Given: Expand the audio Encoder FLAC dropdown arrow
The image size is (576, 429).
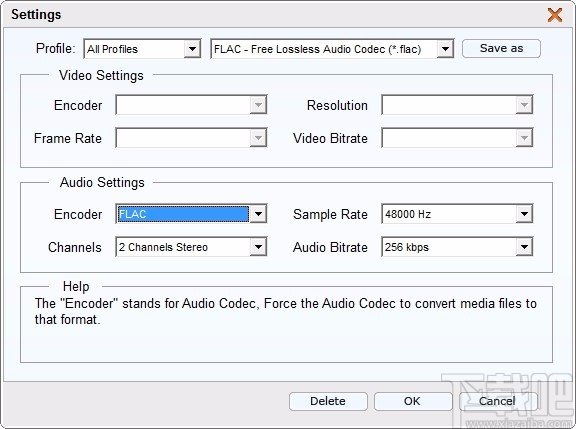Looking at the screenshot, I should pyautogui.click(x=258, y=214).
